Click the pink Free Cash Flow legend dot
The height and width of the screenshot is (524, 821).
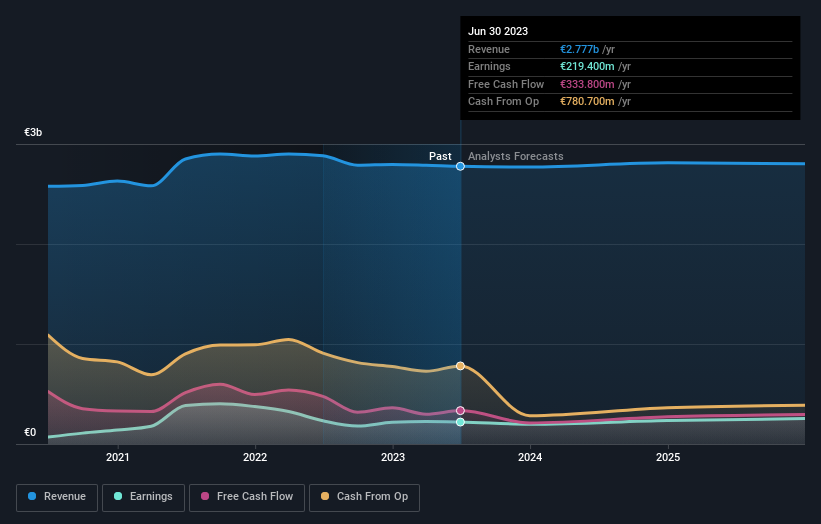coord(205,496)
